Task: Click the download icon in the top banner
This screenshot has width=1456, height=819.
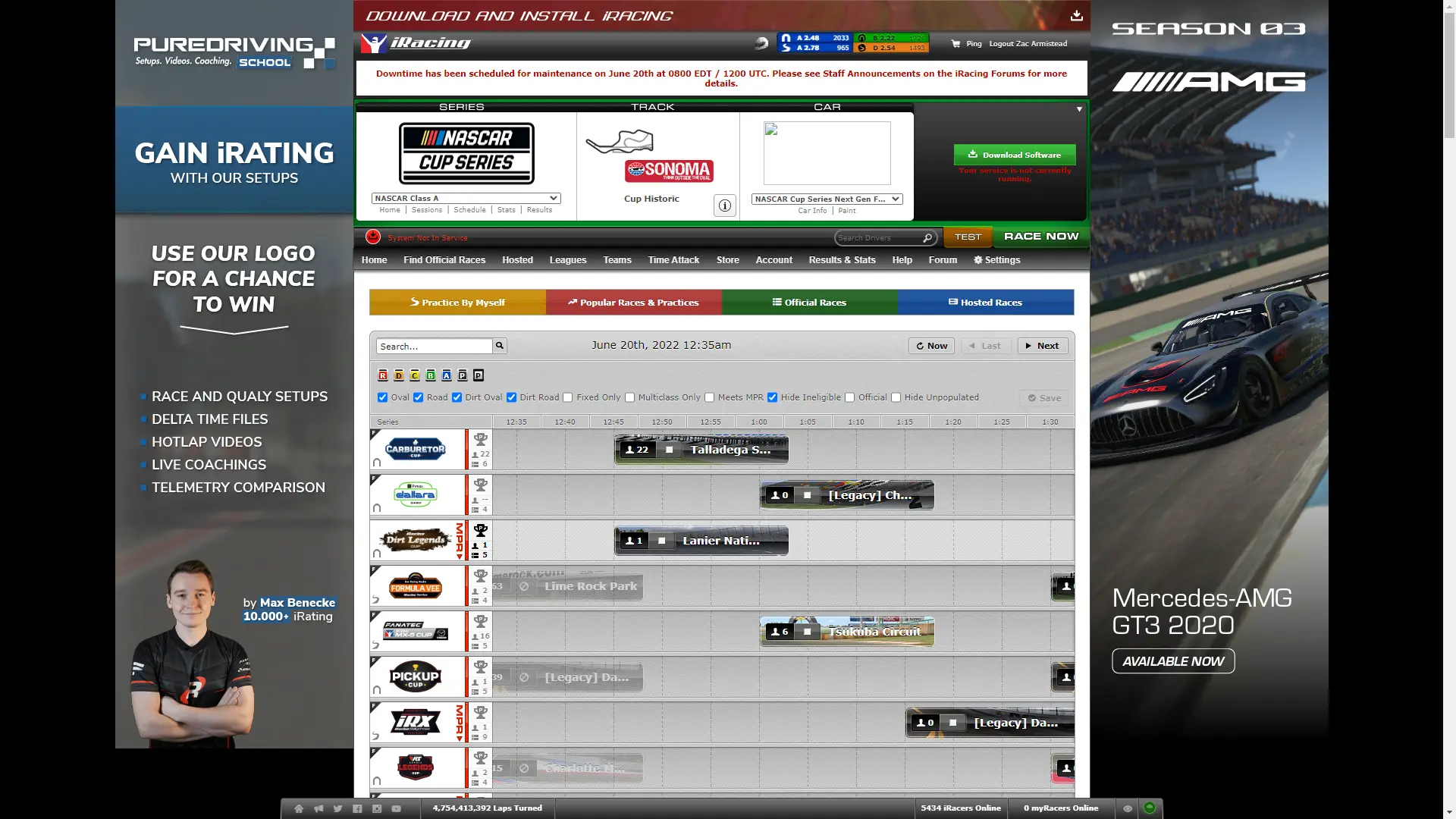Action: (x=1076, y=15)
